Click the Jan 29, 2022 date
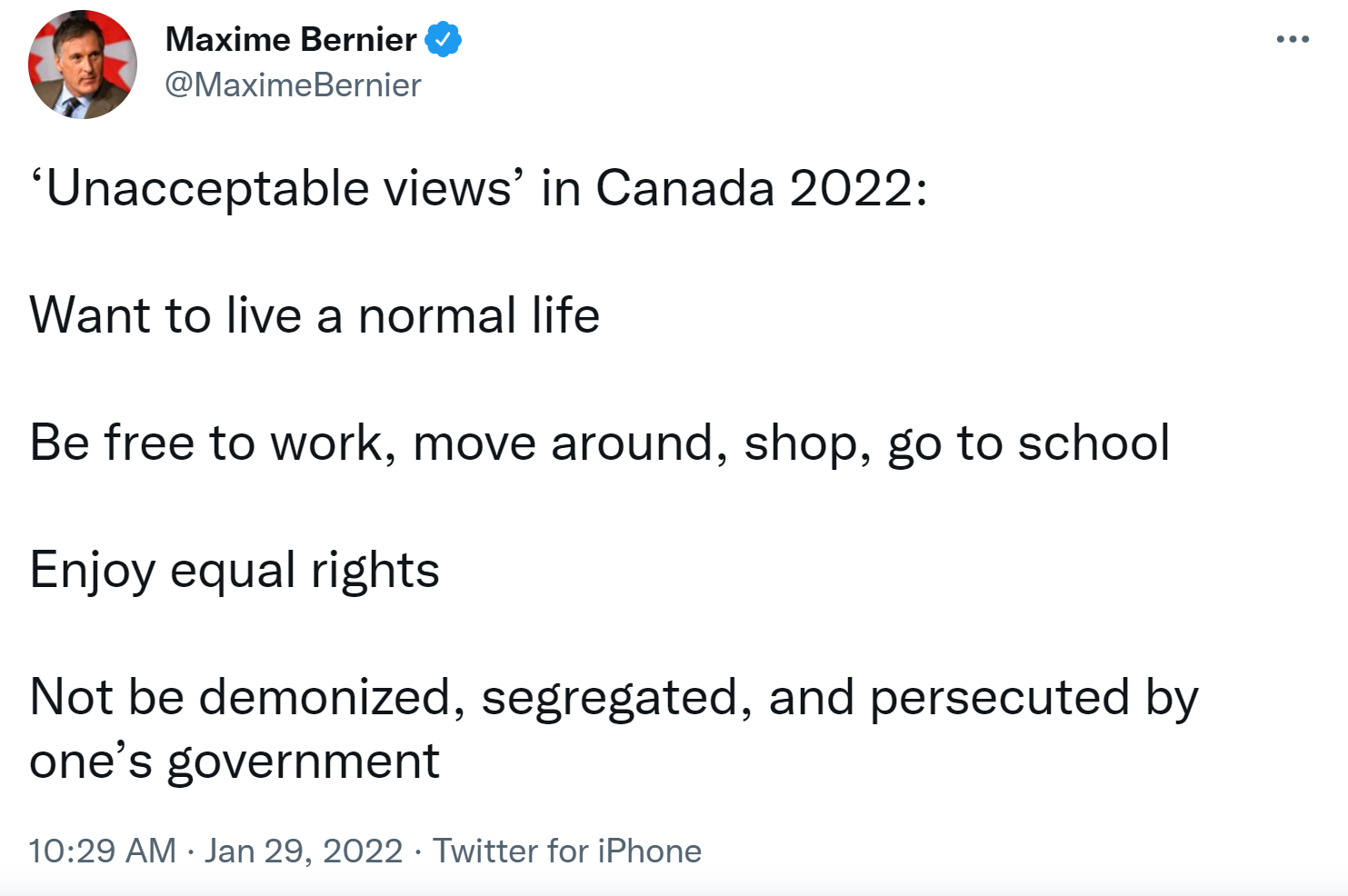Viewport: 1348px width, 896px height. click(x=304, y=851)
